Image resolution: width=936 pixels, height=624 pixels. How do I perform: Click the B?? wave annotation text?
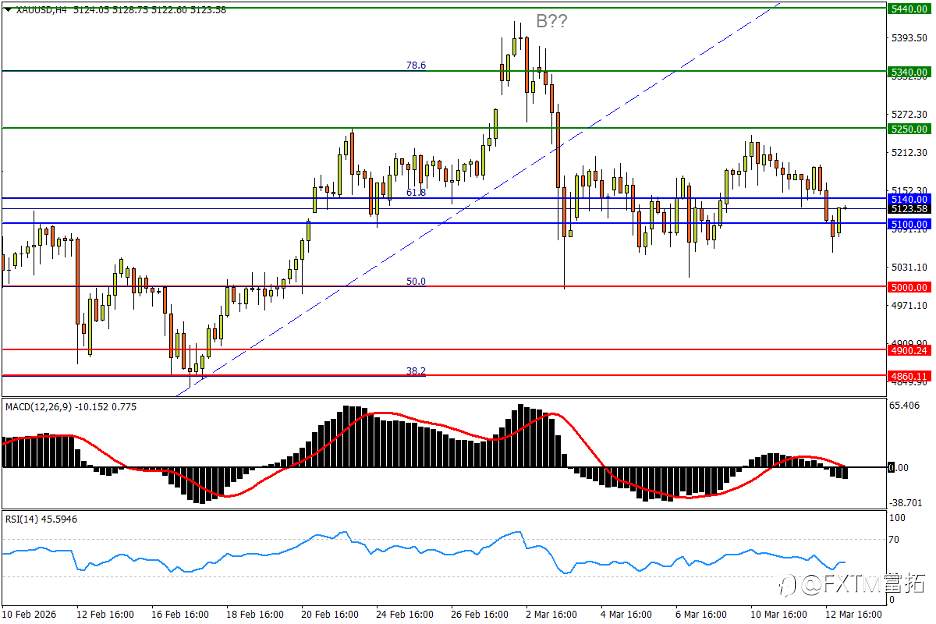pyautogui.click(x=552, y=21)
